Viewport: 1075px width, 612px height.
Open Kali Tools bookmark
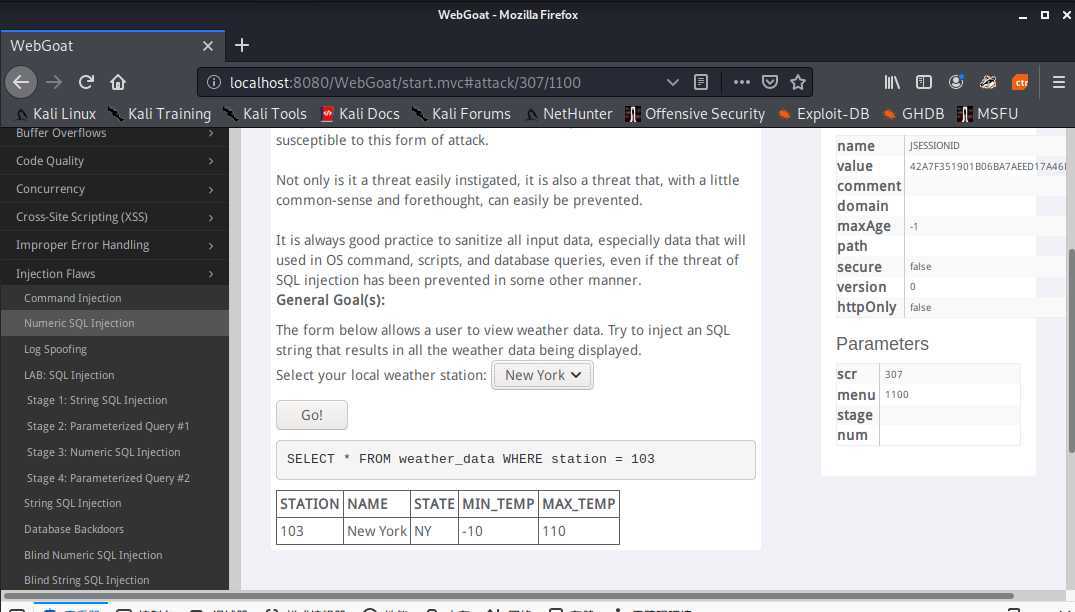pos(265,114)
